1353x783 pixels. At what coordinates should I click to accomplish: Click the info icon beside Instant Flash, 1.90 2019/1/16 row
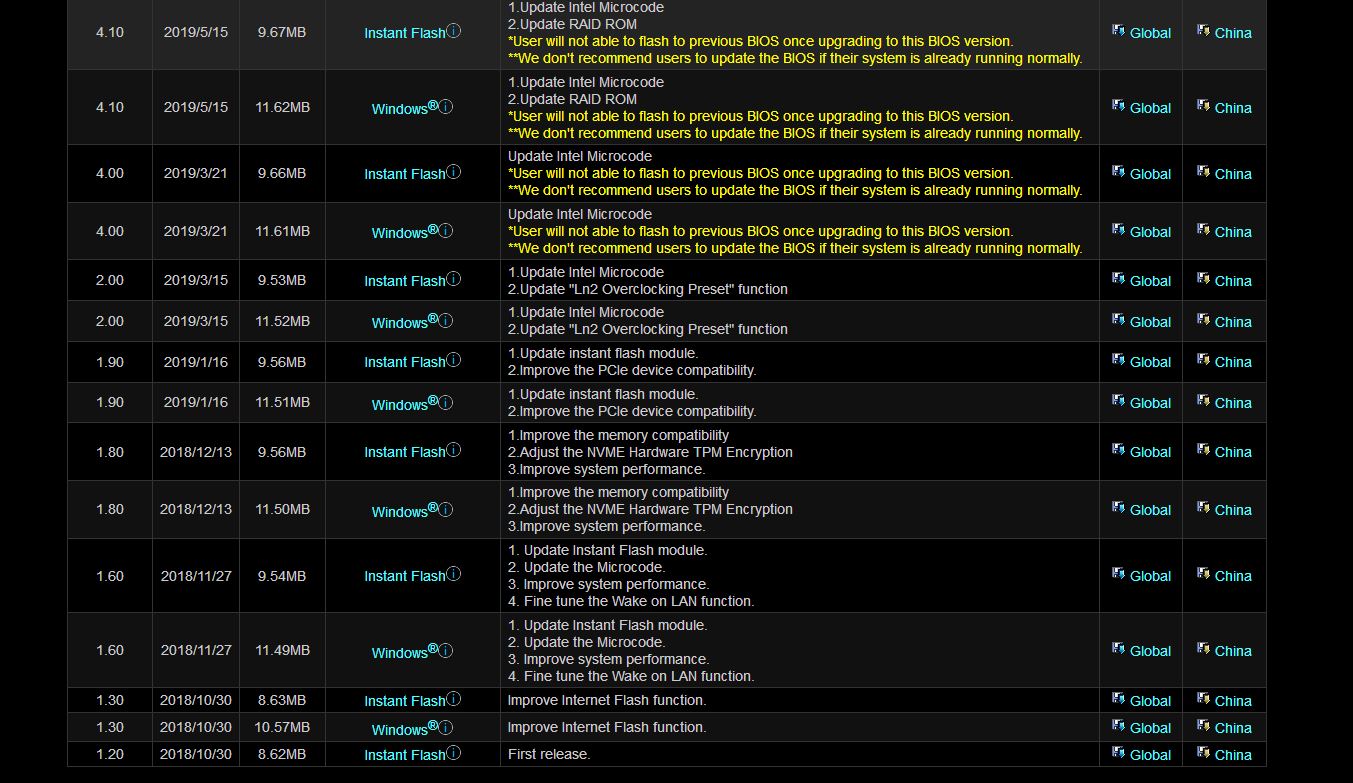click(454, 360)
